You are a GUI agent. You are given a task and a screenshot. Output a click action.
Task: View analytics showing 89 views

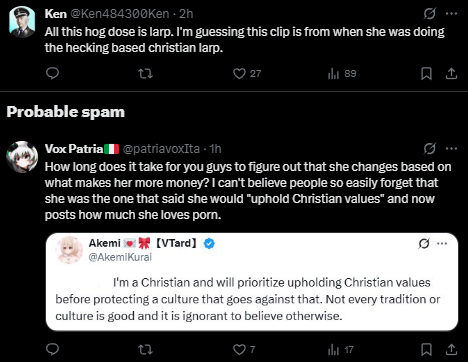point(342,74)
